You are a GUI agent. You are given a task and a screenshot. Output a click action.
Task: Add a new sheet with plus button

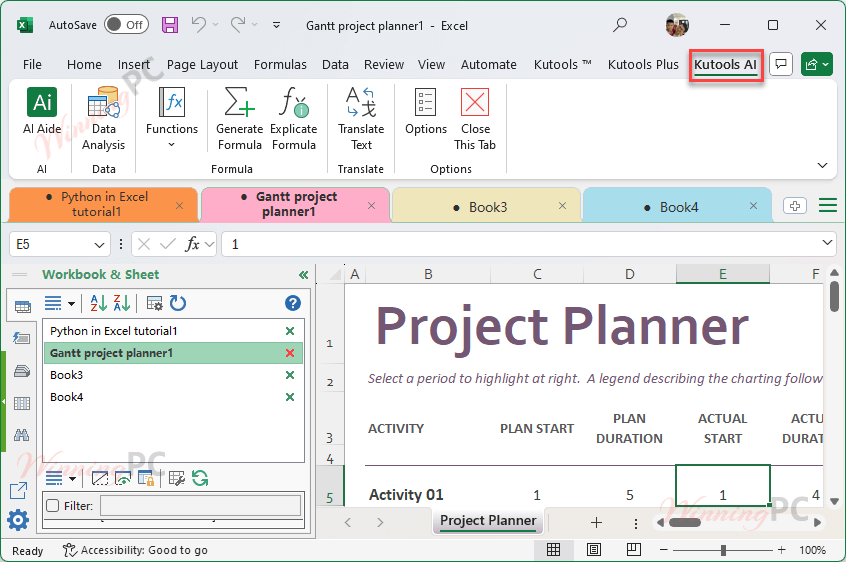pos(596,522)
